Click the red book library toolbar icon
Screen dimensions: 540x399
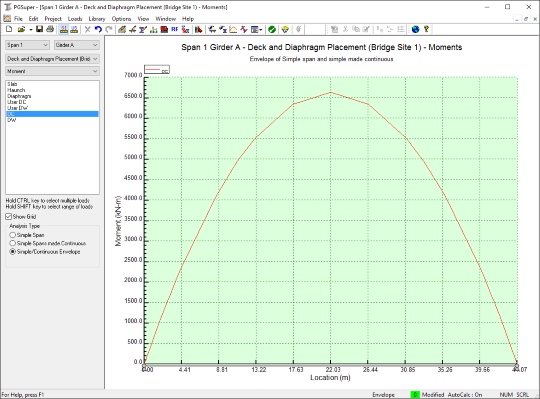[x=164, y=29]
